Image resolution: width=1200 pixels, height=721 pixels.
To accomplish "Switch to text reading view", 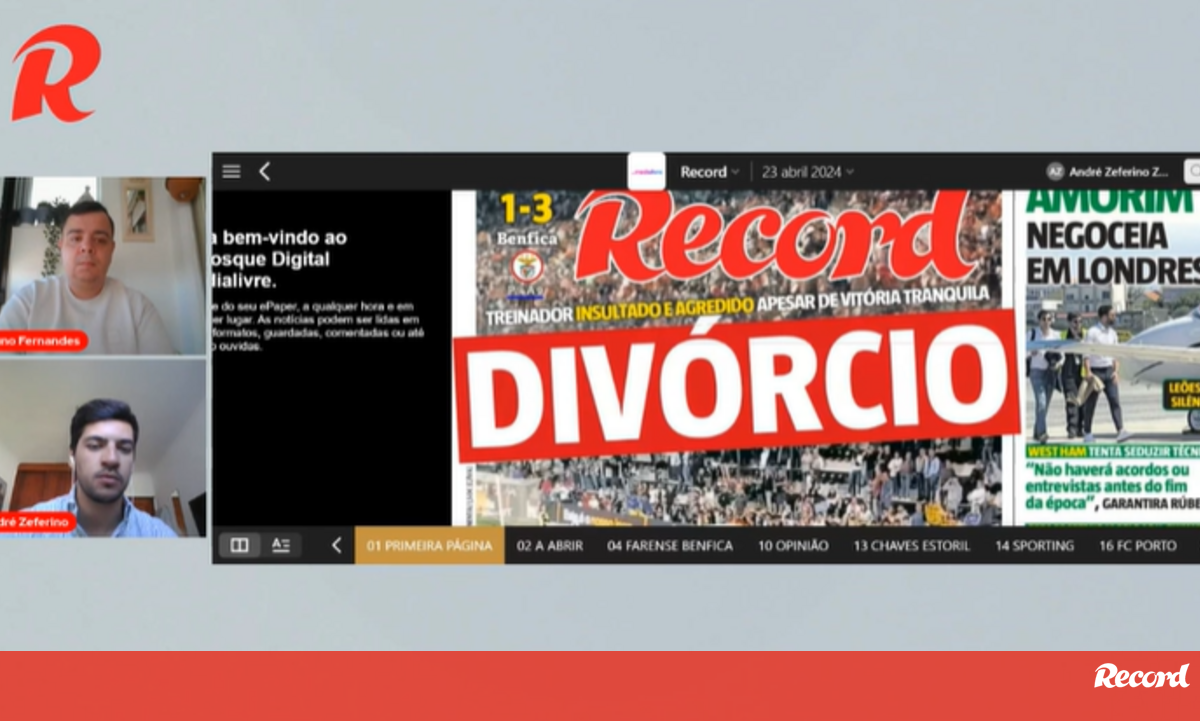I will (x=281, y=545).
